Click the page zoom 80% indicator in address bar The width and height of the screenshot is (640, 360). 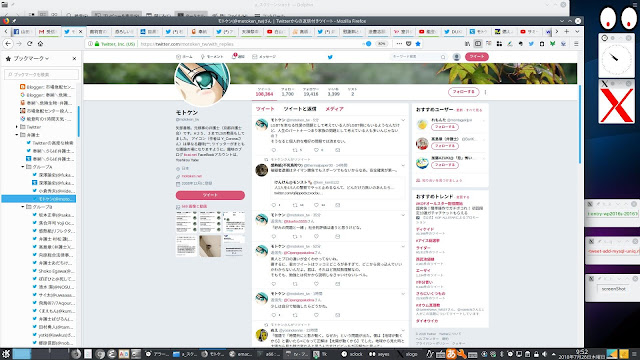point(381,44)
